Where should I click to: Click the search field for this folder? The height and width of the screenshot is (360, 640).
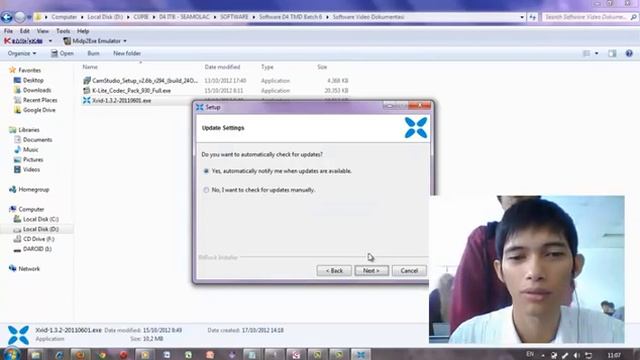pyautogui.click(x=590, y=17)
